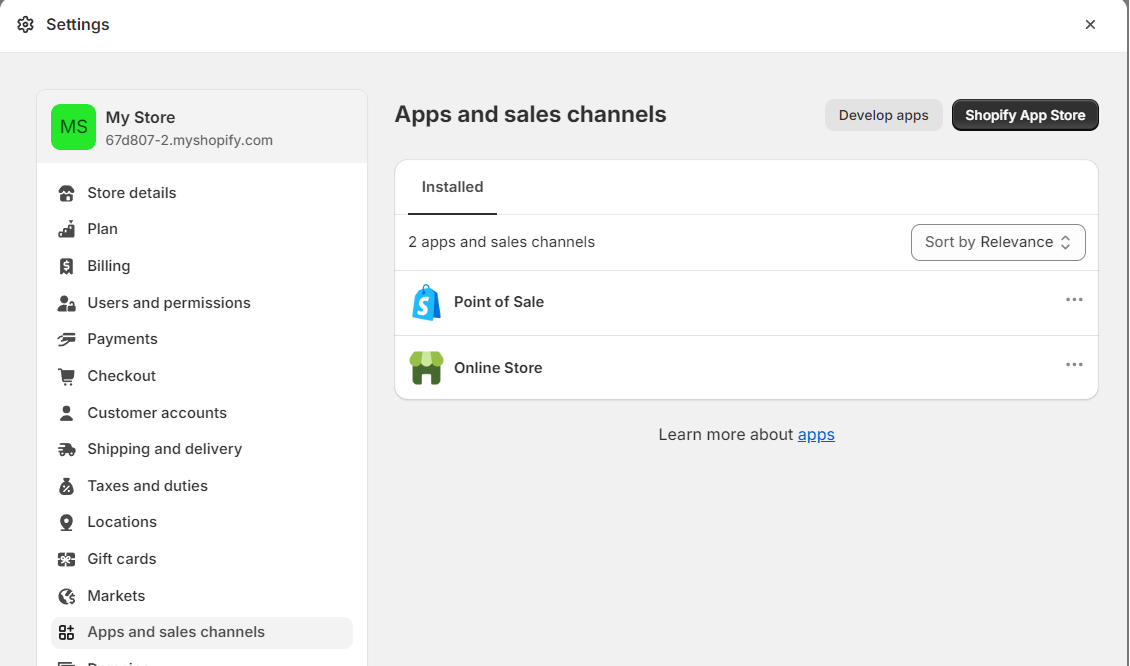The width and height of the screenshot is (1130, 666).
Task: Click the Markets globe icon
Action: click(x=66, y=596)
